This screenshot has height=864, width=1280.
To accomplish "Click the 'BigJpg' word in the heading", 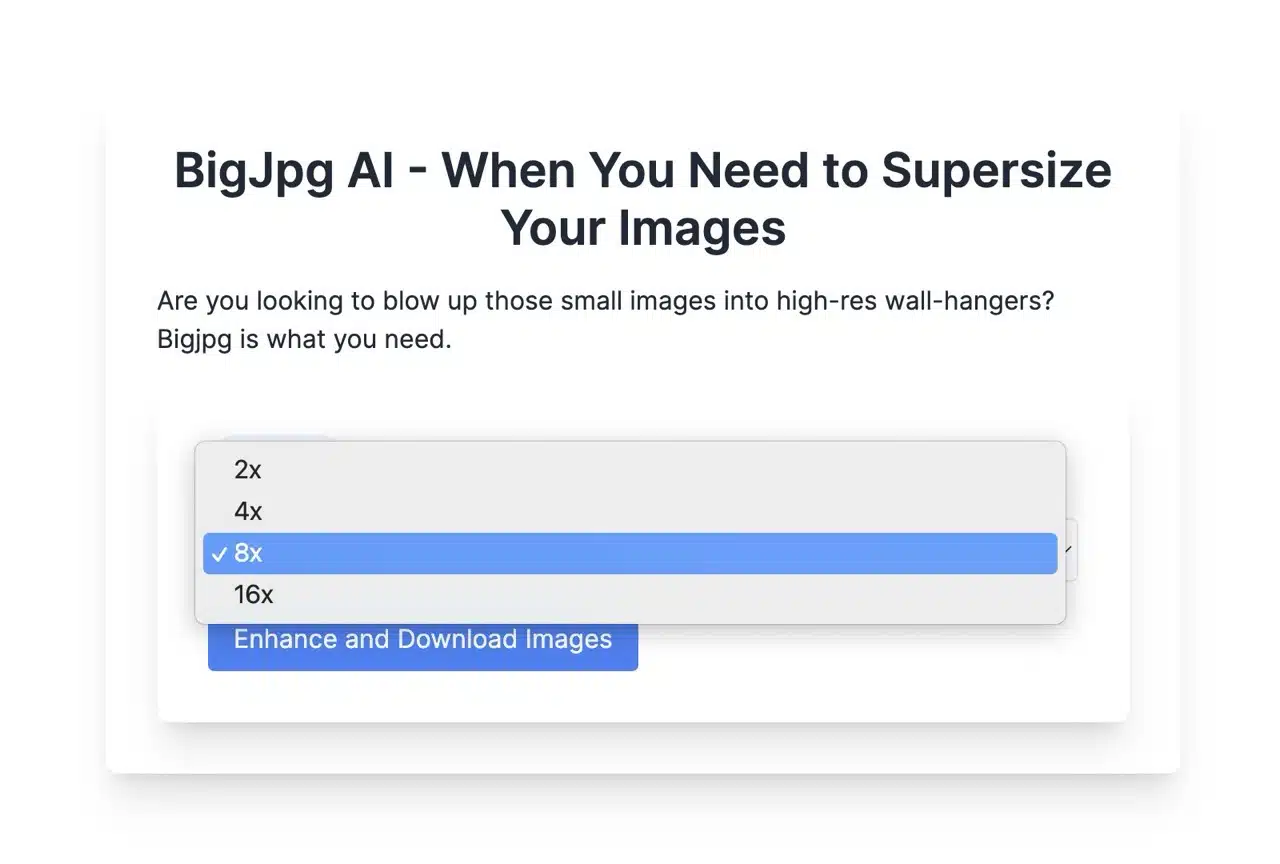I will point(252,170).
